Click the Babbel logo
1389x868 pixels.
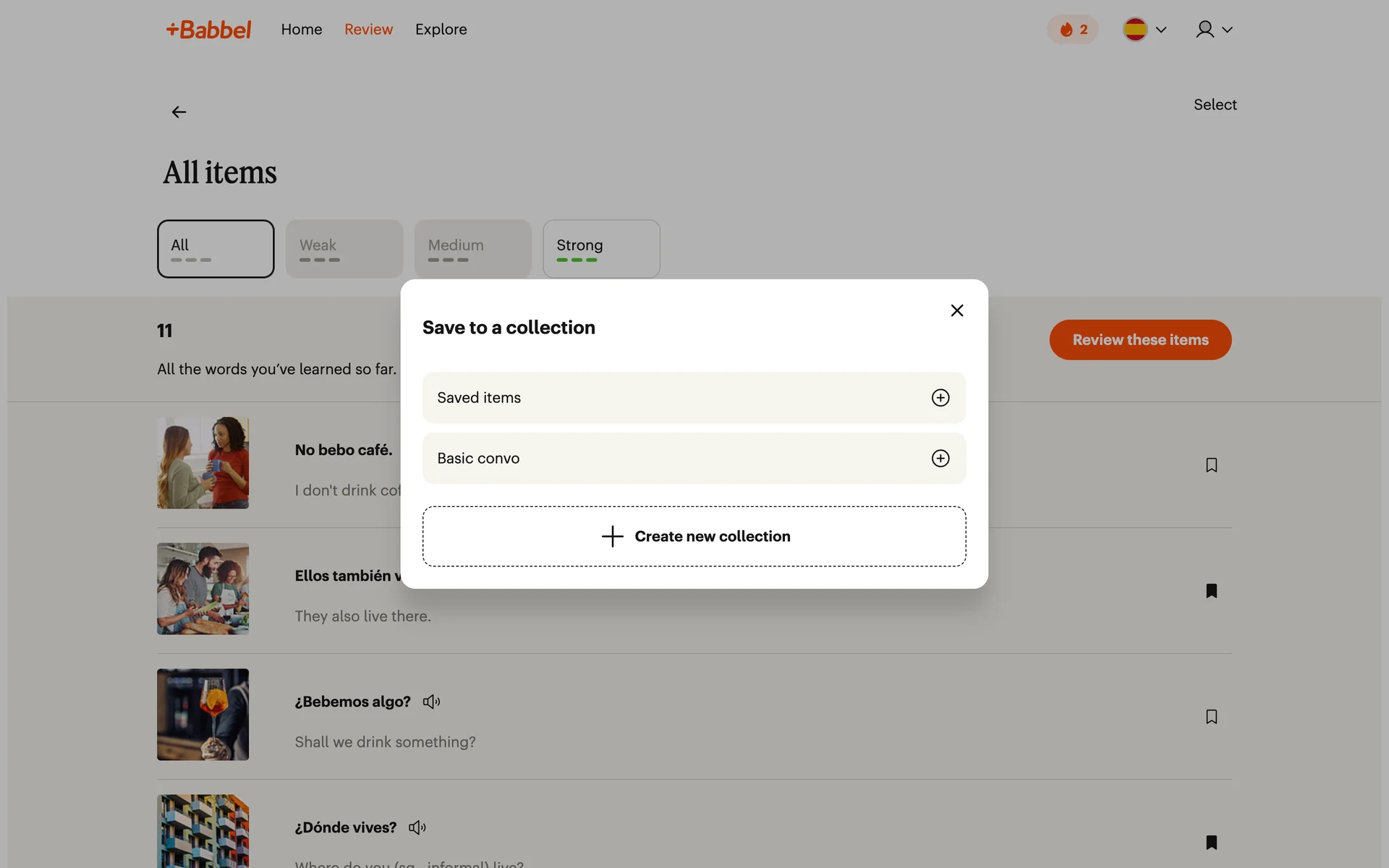pyautogui.click(x=208, y=30)
